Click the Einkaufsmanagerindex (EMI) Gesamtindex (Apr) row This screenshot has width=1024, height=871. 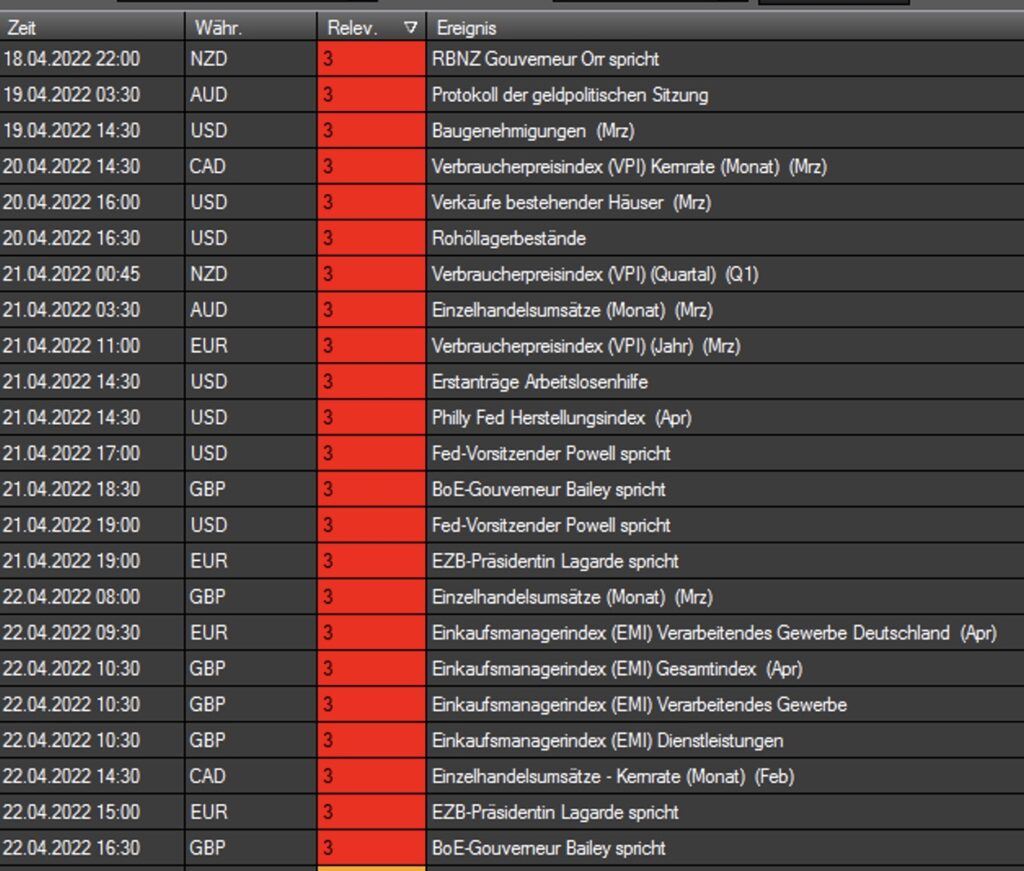pyautogui.click(x=616, y=668)
